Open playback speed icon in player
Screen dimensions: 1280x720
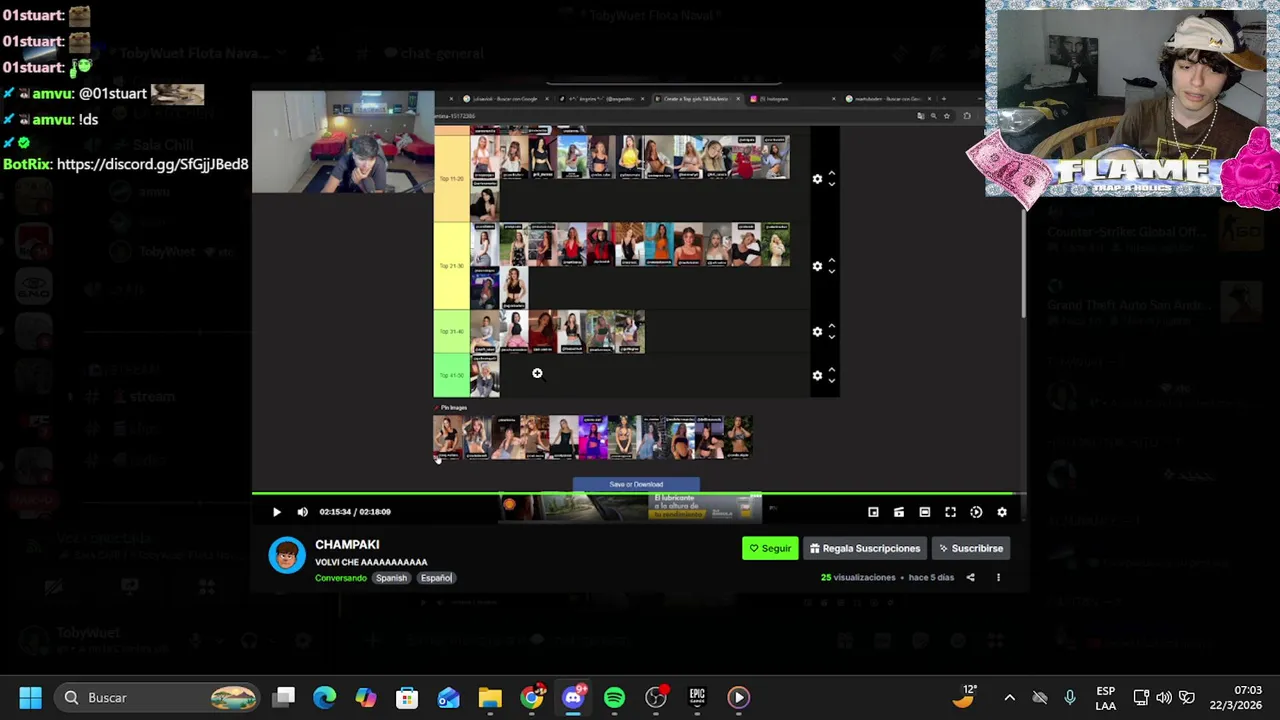(x=976, y=512)
